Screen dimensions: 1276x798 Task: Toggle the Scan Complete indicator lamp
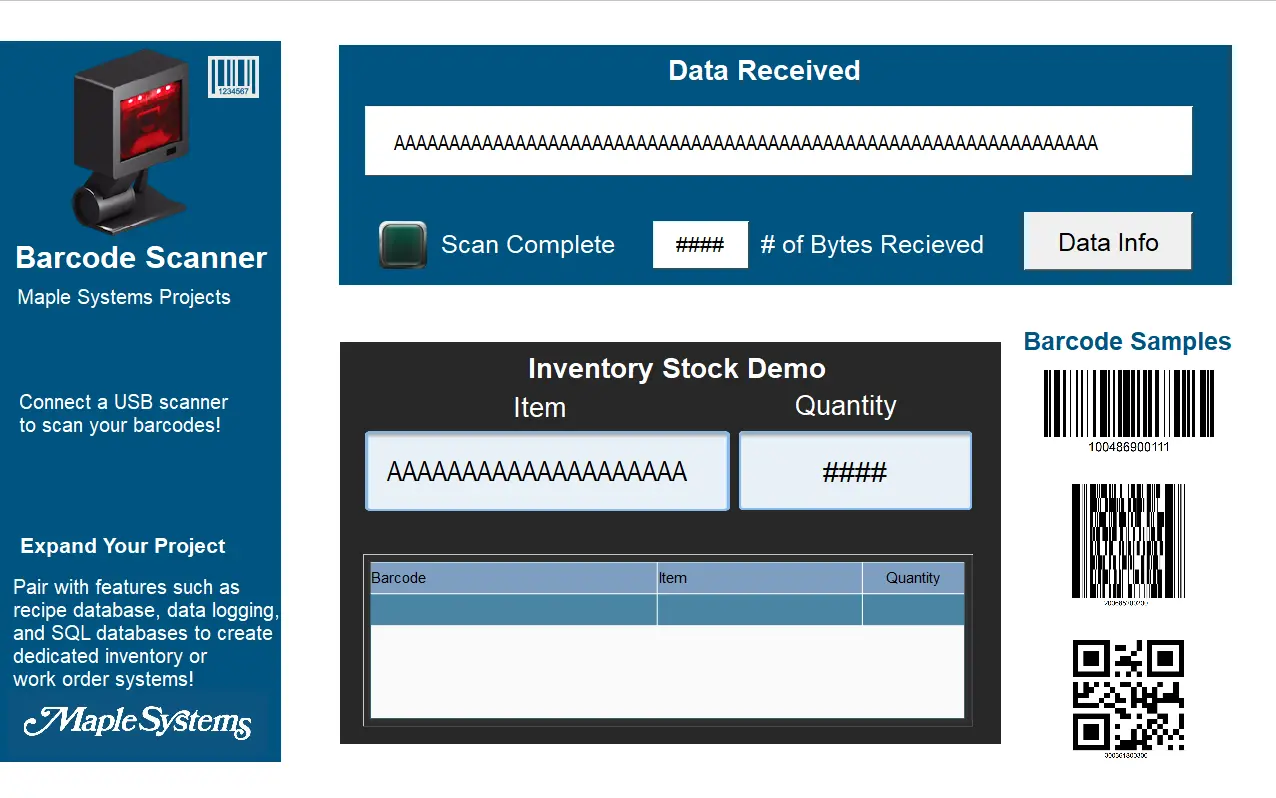[403, 245]
